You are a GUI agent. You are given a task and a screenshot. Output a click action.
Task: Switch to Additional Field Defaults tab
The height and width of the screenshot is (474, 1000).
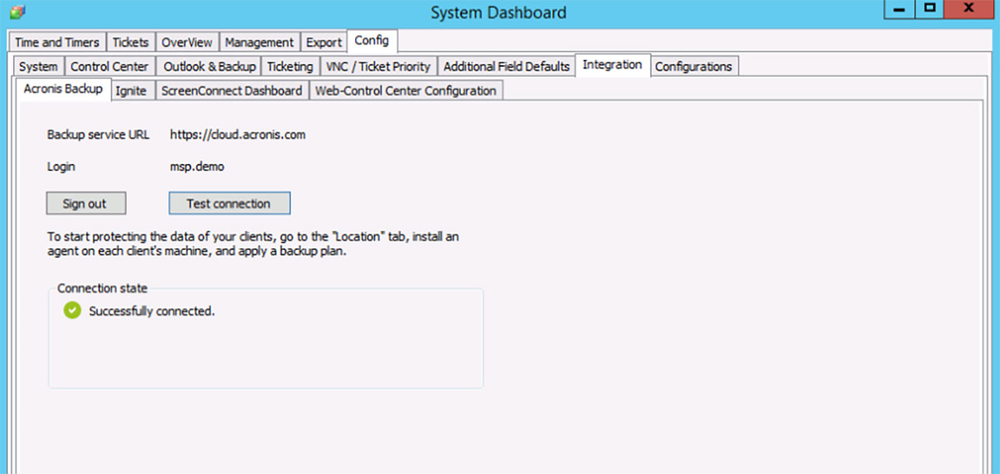tap(506, 66)
